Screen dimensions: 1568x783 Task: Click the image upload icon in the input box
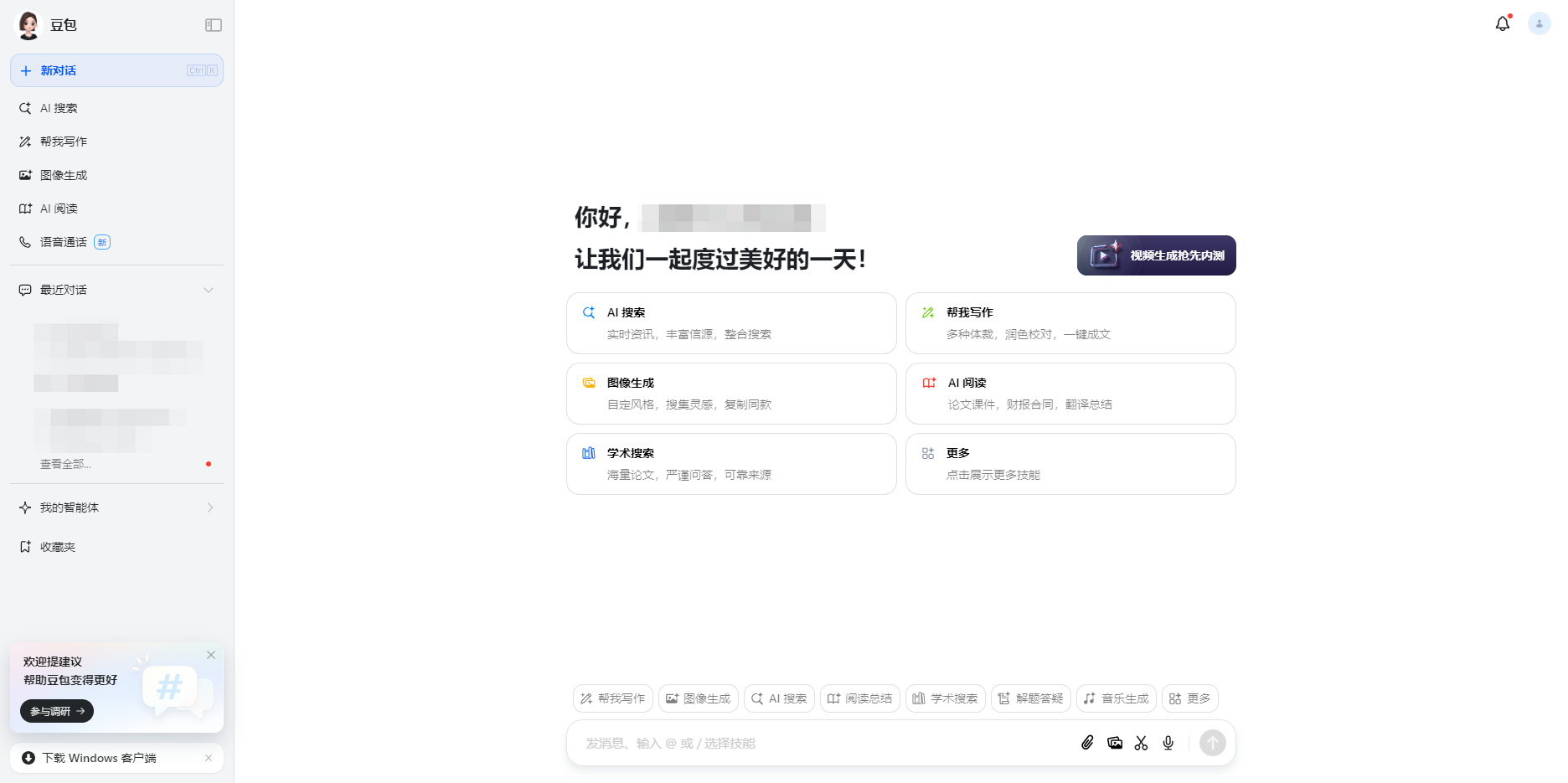point(1114,743)
